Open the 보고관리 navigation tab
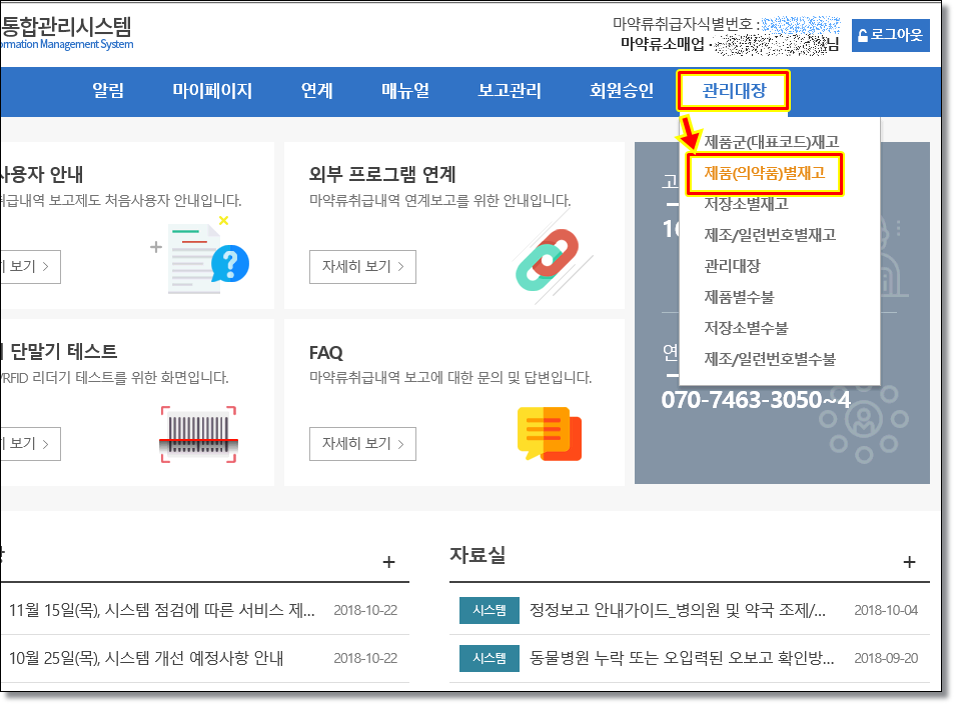 [509, 91]
